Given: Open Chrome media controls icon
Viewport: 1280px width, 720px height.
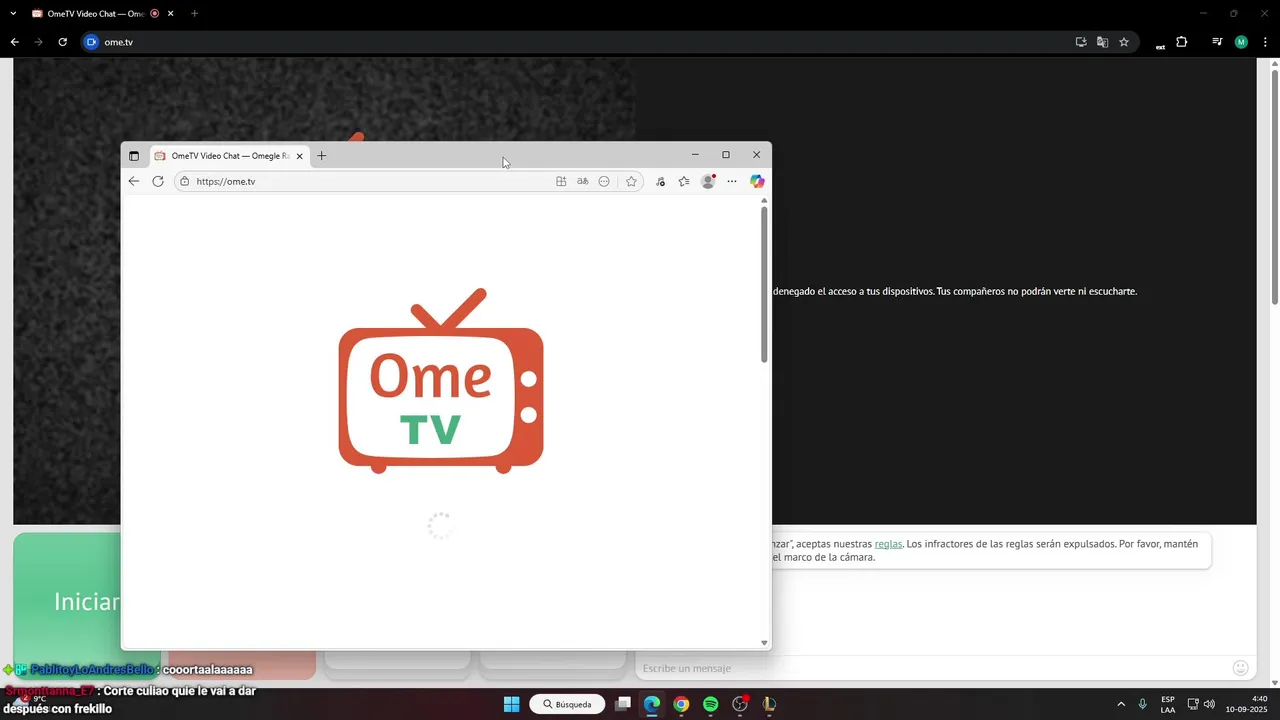Looking at the screenshot, I should (x=1217, y=42).
